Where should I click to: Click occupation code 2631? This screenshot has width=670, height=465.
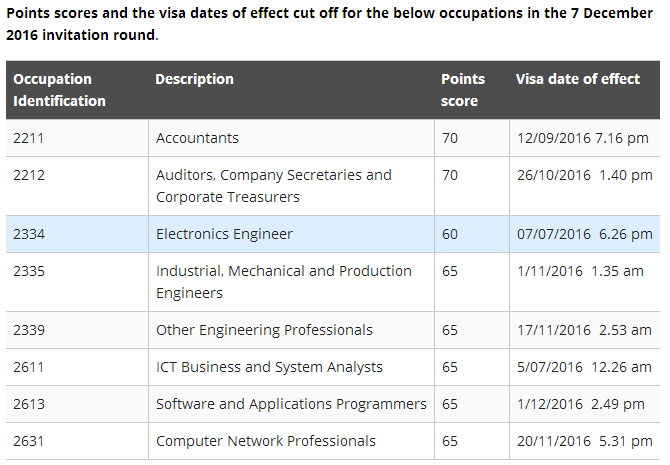[29, 441]
